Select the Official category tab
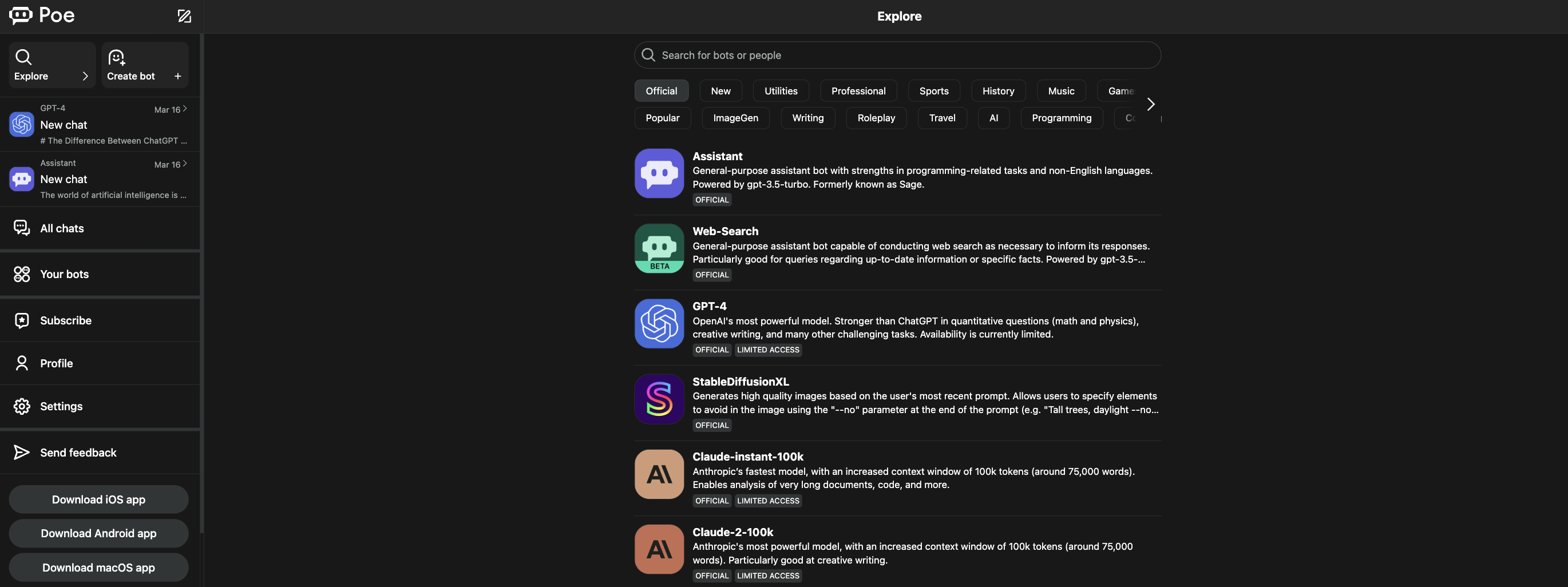This screenshot has height=587, width=1568. 661,90
